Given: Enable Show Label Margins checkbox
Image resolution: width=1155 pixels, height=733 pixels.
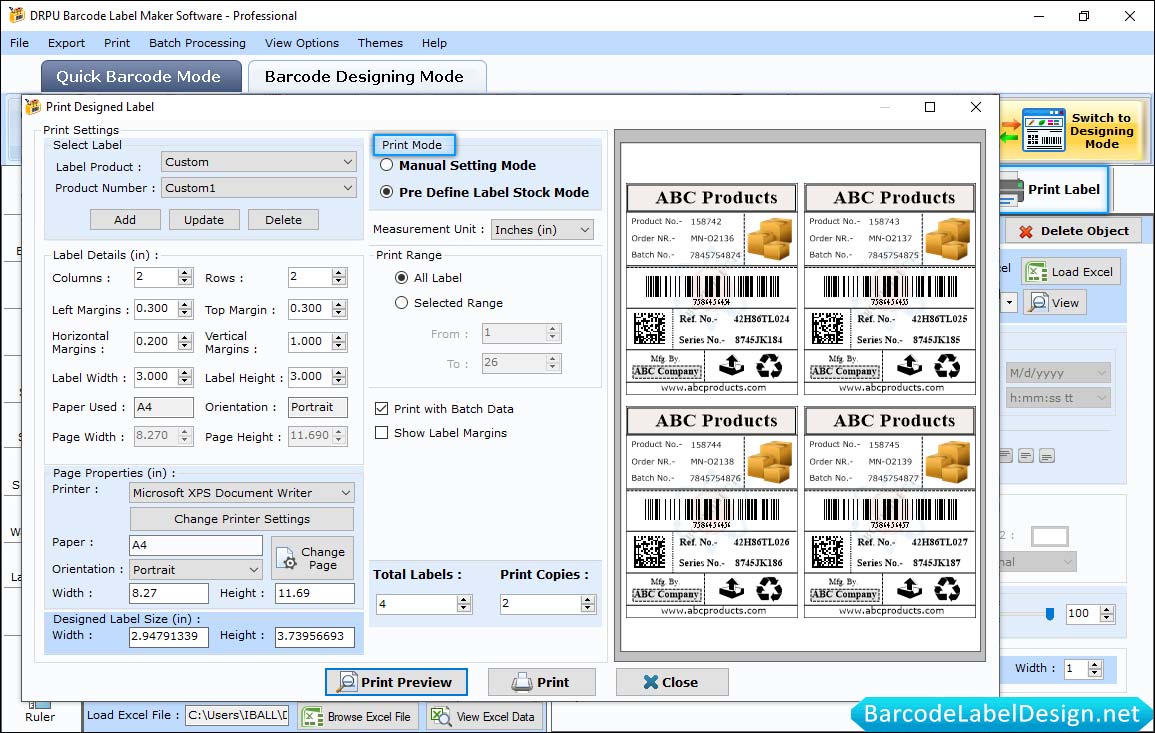Looking at the screenshot, I should click(x=382, y=433).
